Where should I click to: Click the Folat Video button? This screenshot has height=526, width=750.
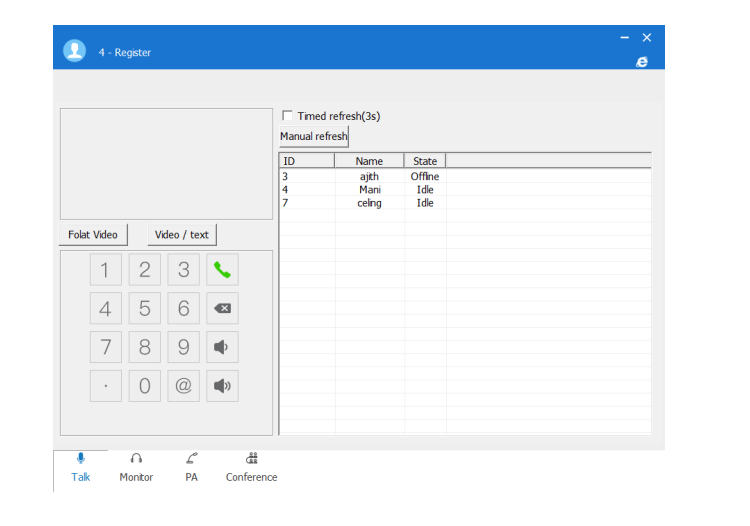93,235
